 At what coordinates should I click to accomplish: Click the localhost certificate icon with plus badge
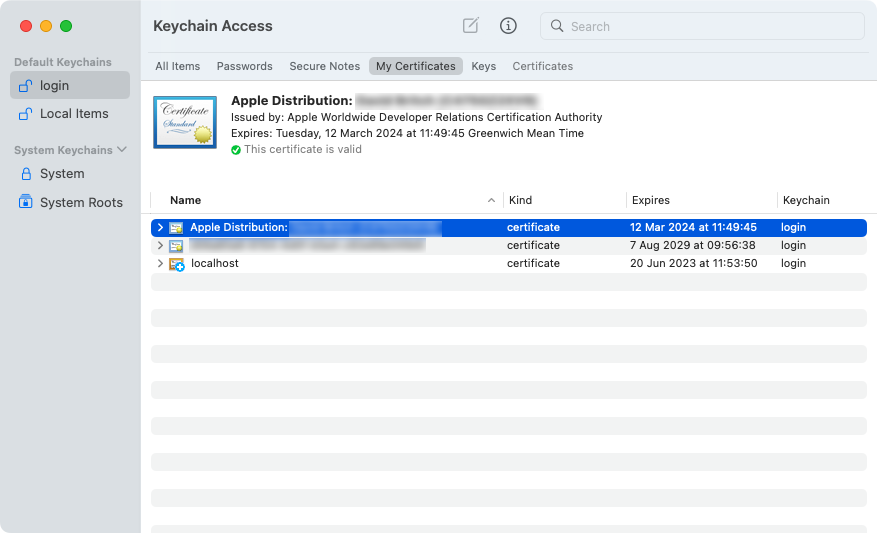[x=177, y=264]
